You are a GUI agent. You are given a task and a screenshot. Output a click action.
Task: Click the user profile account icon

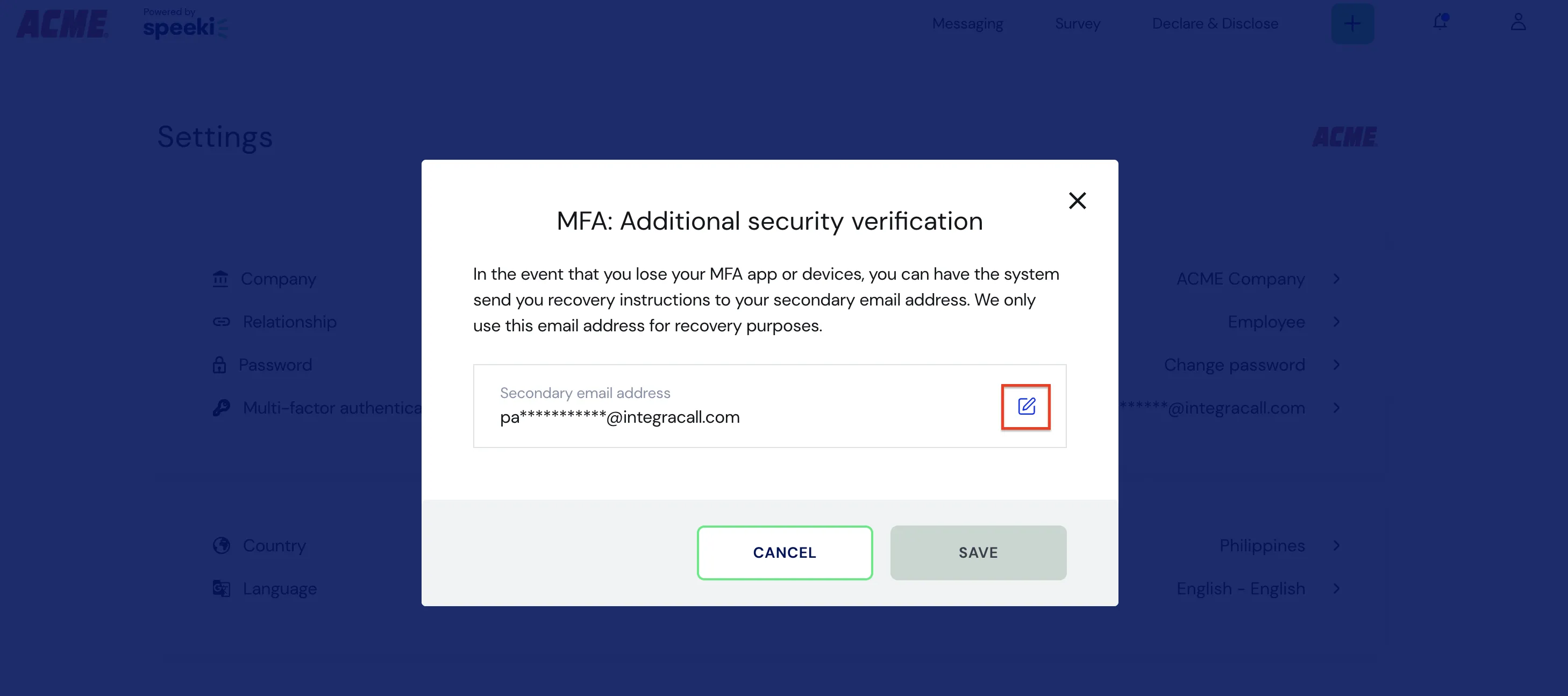coord(1518,22)
